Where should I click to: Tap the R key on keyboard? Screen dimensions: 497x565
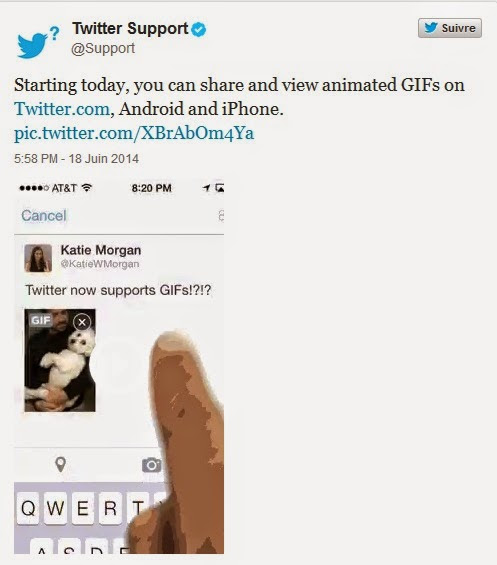pos(110,508)
